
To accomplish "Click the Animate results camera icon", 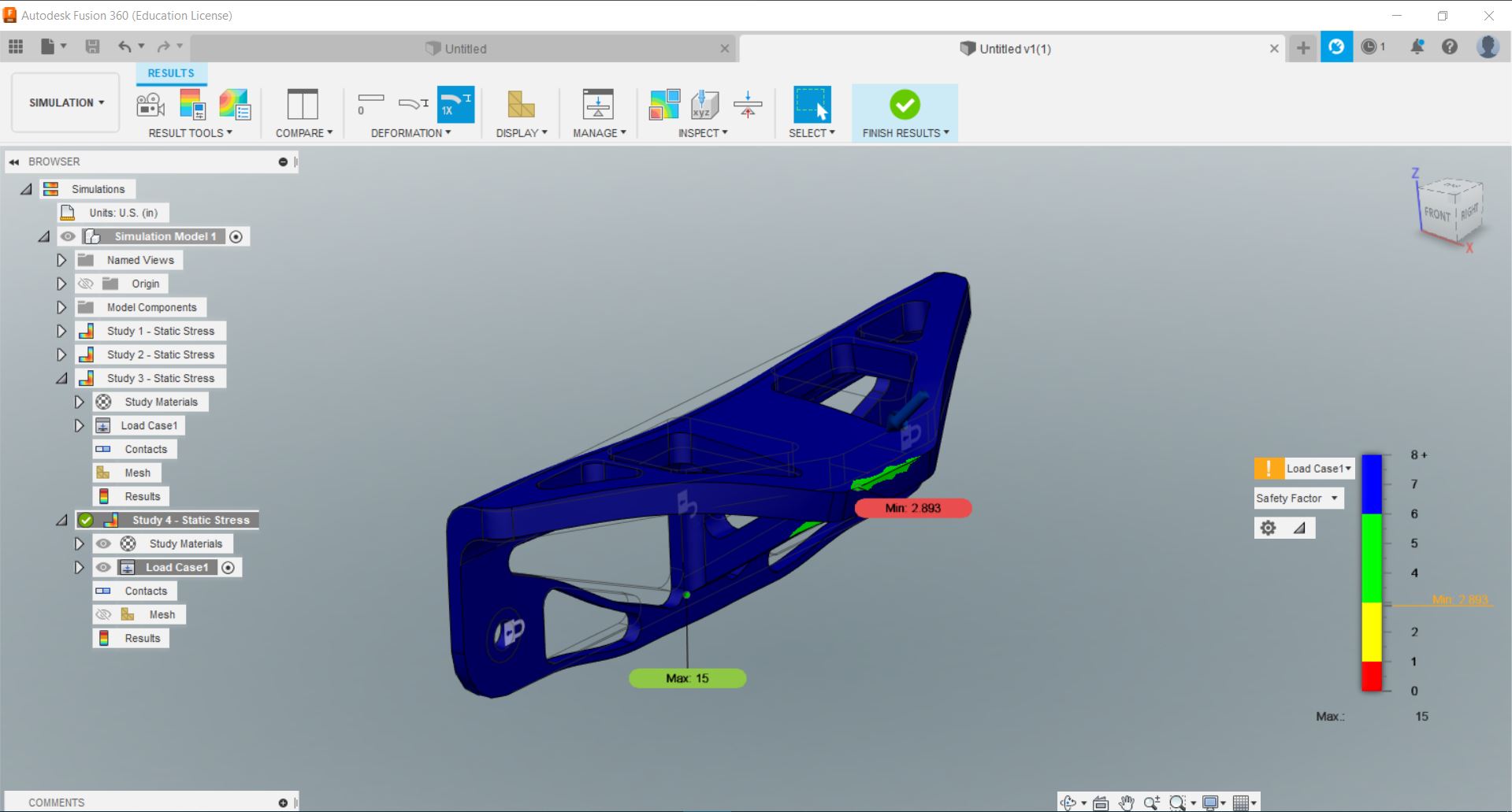I will pyautogui.click(x=150, y=105).
